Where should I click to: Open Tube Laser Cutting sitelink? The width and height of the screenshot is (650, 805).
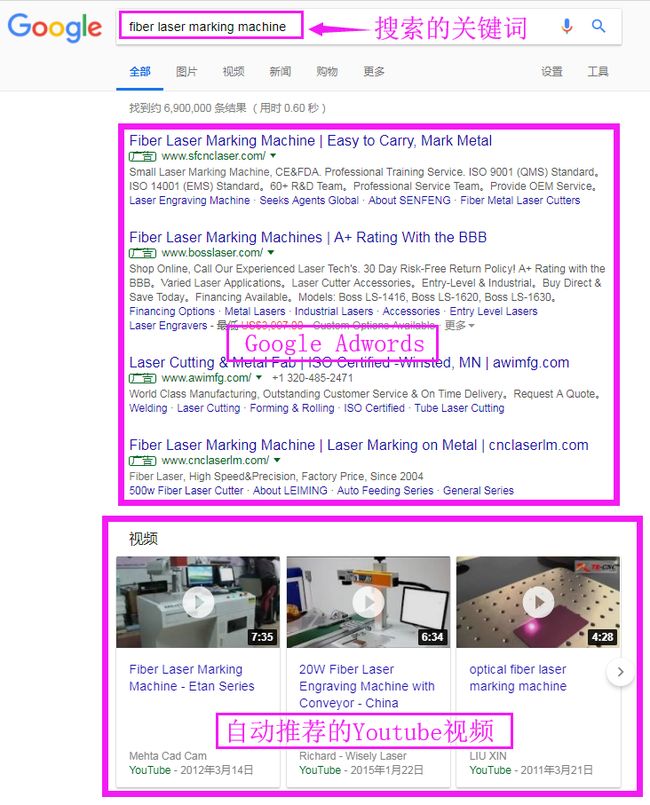pos(459,408)
